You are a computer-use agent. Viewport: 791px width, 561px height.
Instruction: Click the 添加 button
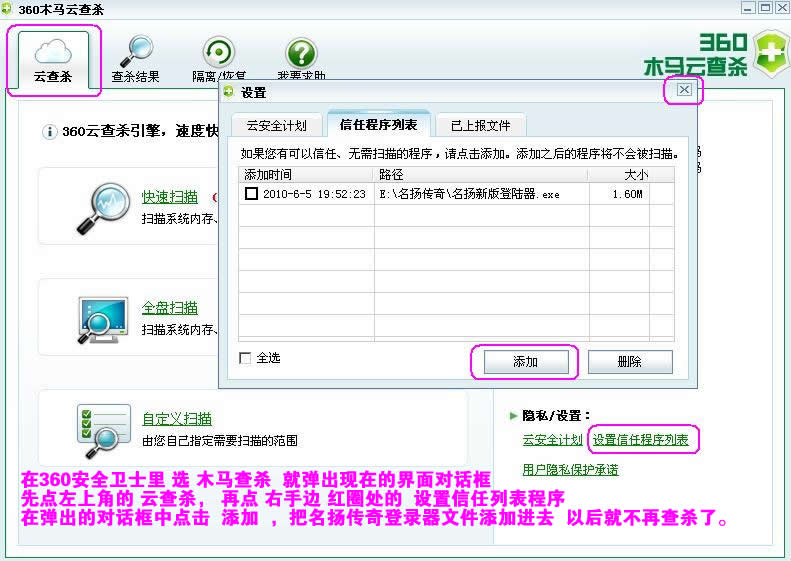coord(525,362)
